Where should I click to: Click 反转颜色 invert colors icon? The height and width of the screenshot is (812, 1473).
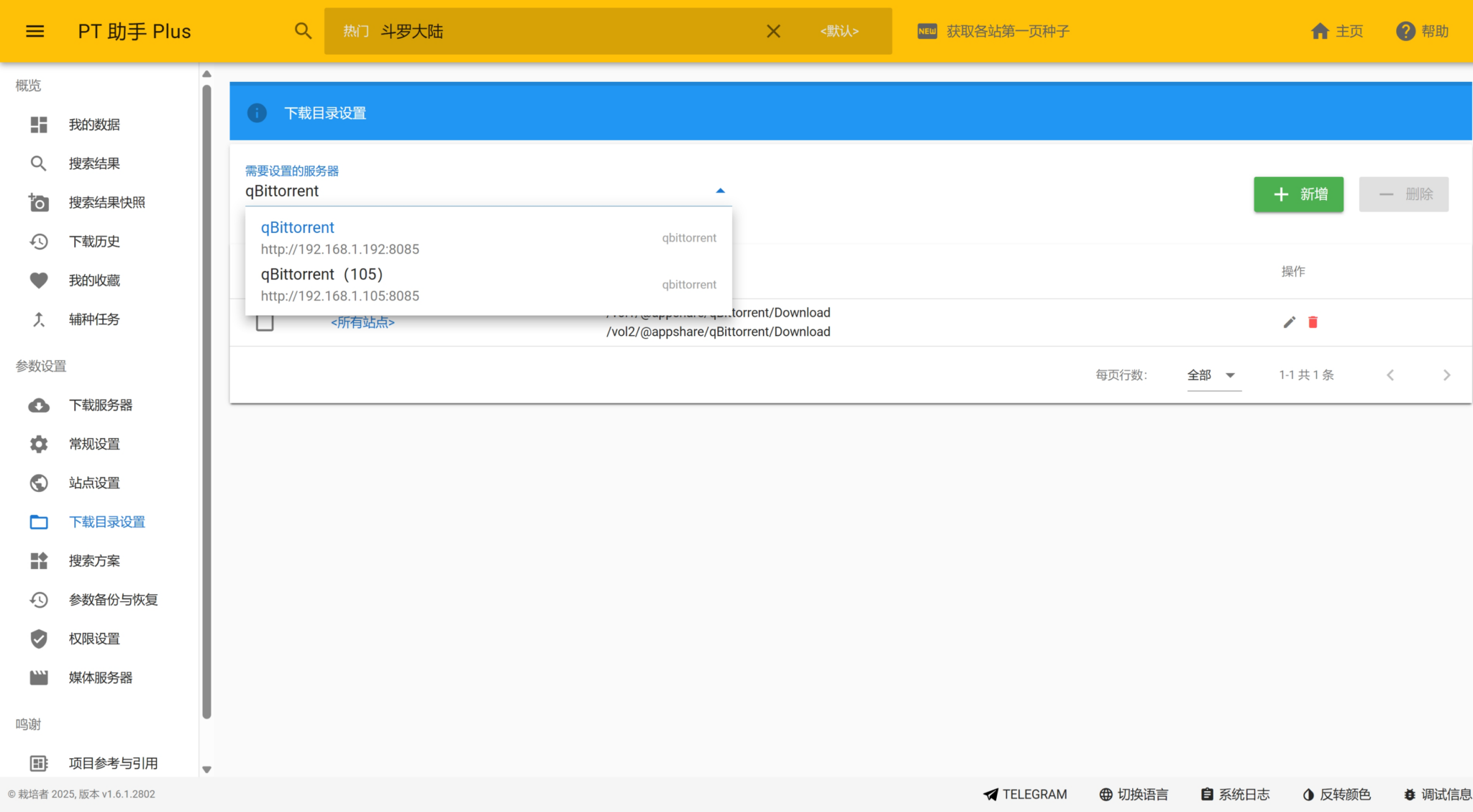pyautogui.click(x=1308, y=795)
